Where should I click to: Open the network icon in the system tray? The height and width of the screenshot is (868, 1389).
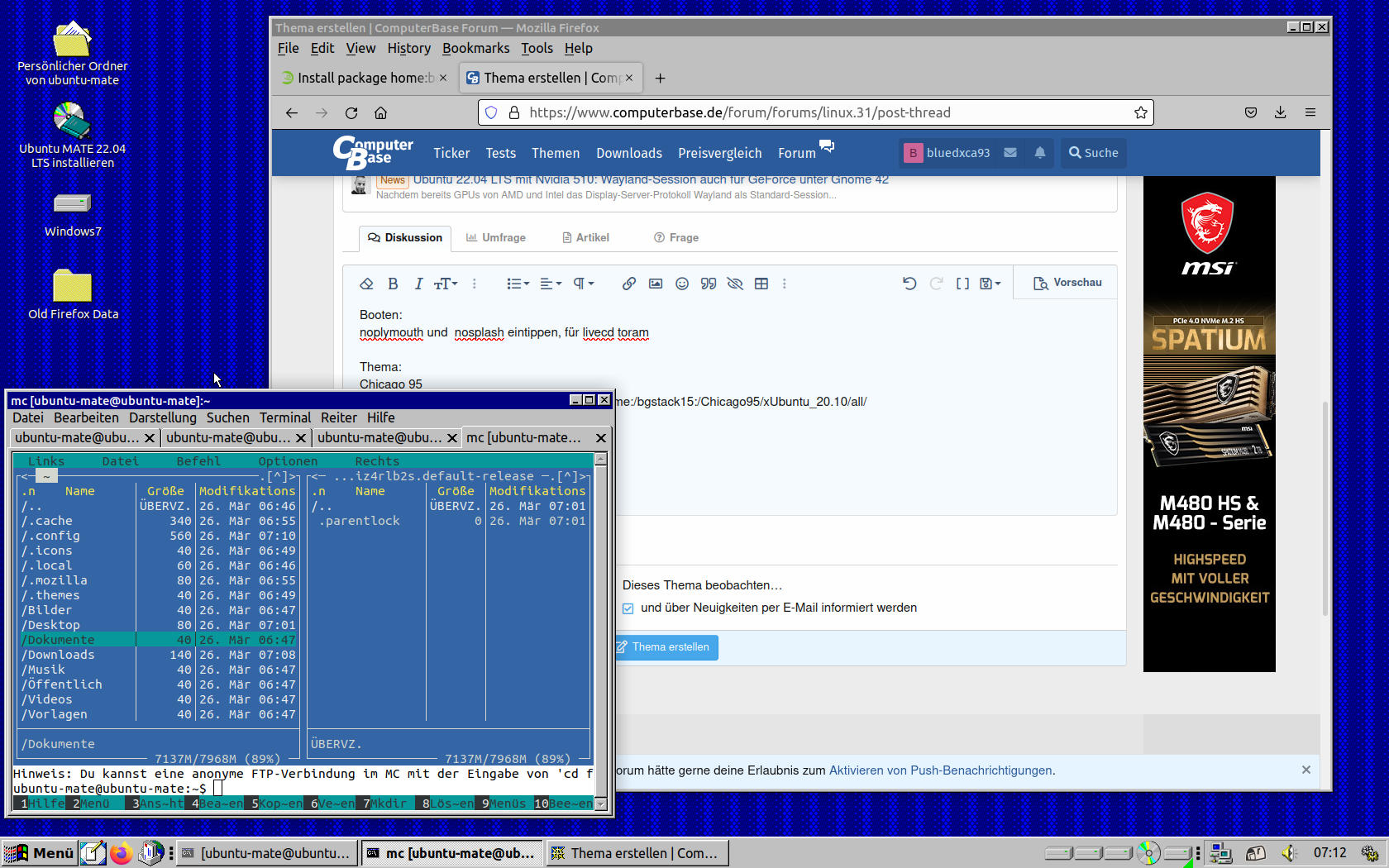[x=1220, y=853]
